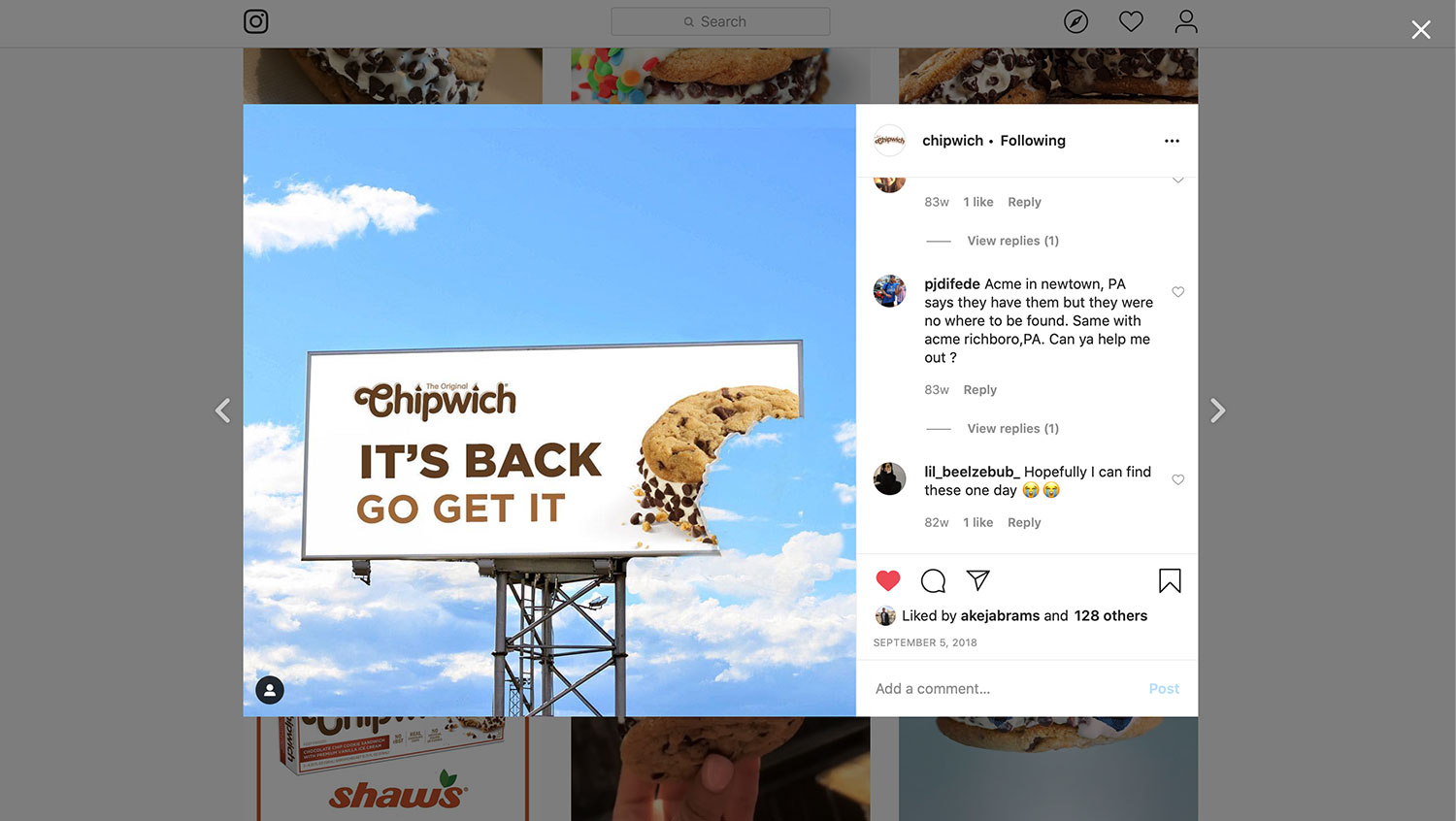The image size is (1456, 821).
Task: Open the Explore compass icon
Action: tap(1075, 21)
